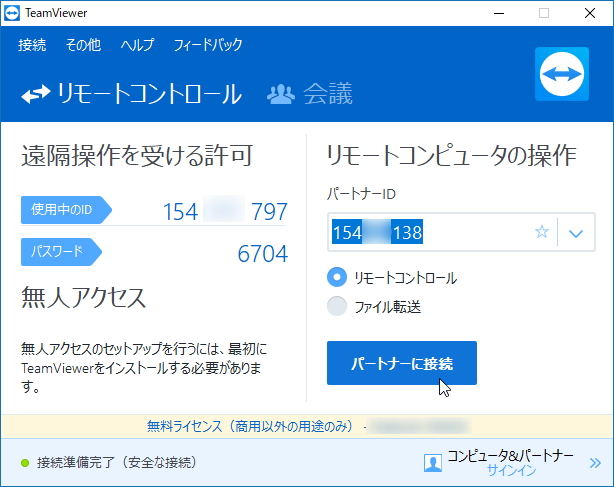This screenshot has height=487, width=614.
Task: Open the partner ID history dropdown
Action: tap(576, 233)
